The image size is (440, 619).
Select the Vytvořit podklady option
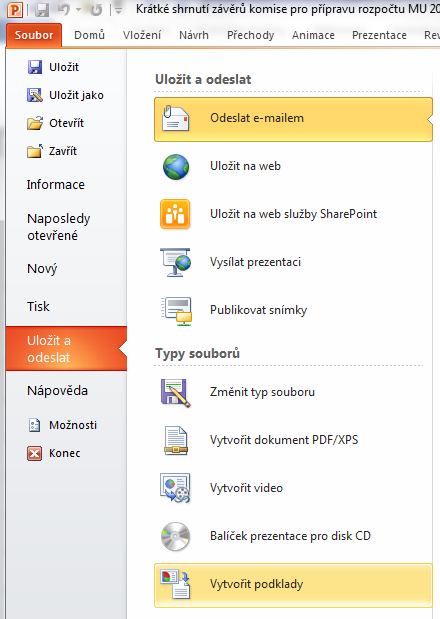coord(293,585)
